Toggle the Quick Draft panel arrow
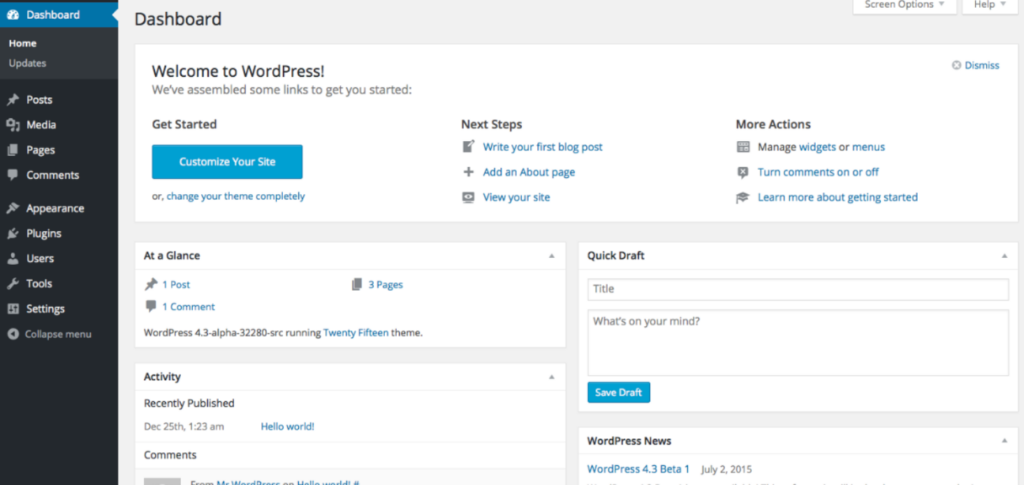 pyautogui.click(x=1004, y=256)
